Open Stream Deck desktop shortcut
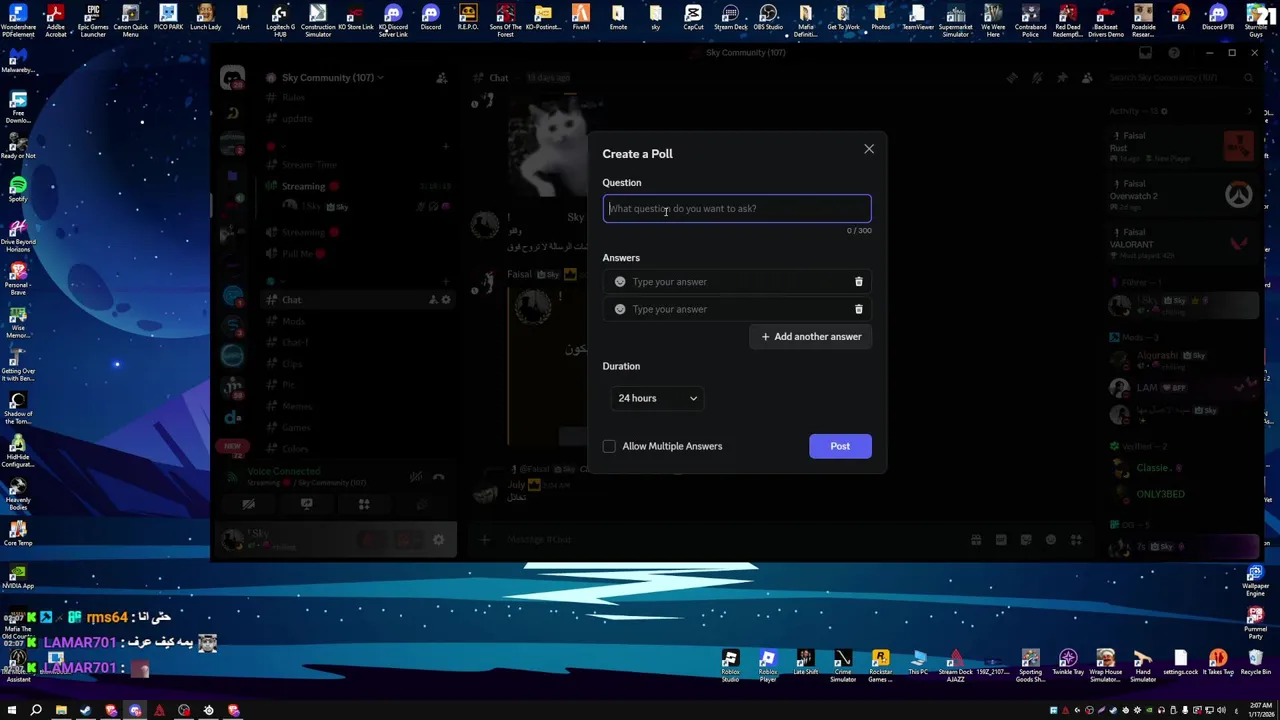Screen dimensions: 1280x720 tap(730, 17)
